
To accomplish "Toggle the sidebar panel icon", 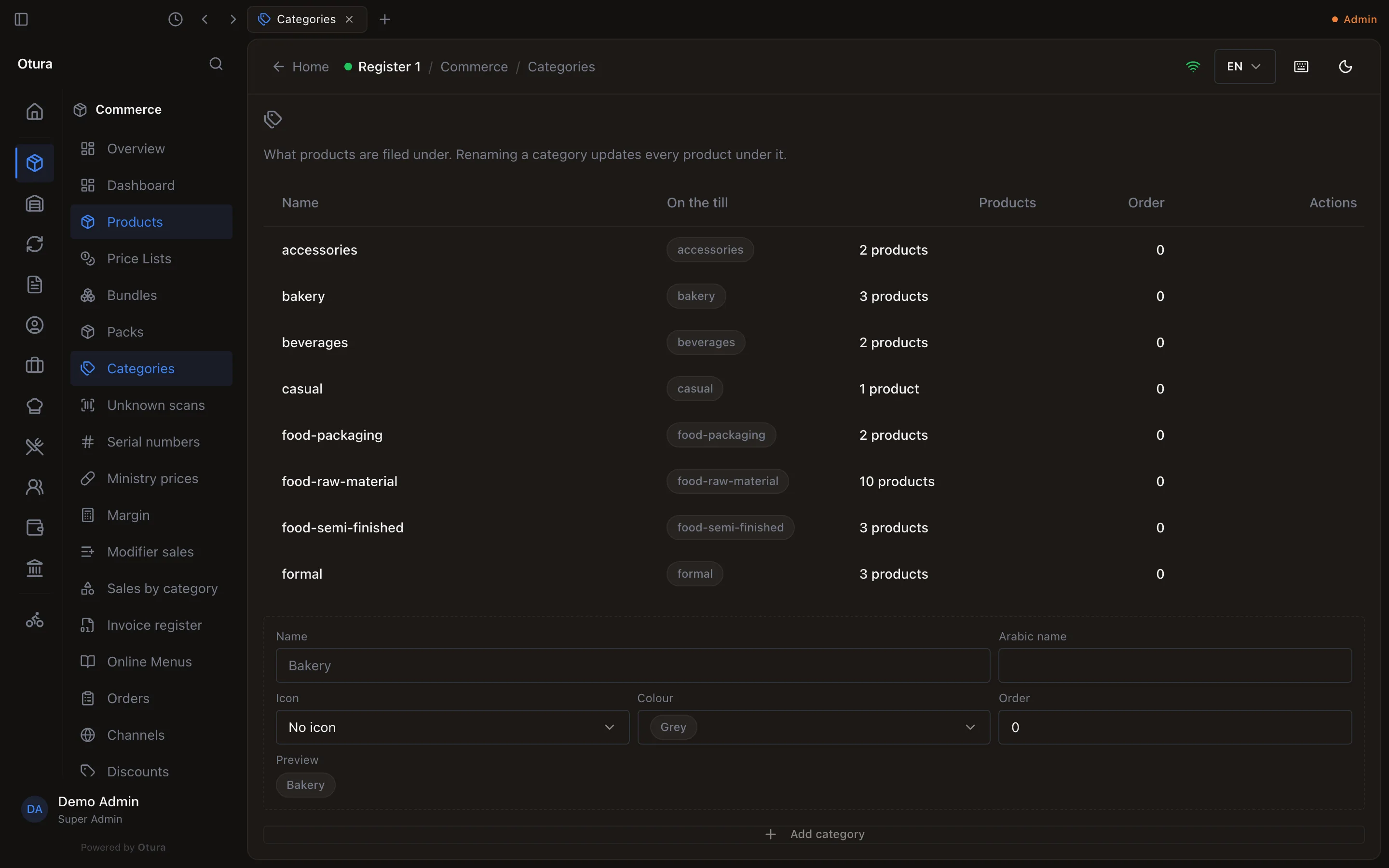I will 21,19.
